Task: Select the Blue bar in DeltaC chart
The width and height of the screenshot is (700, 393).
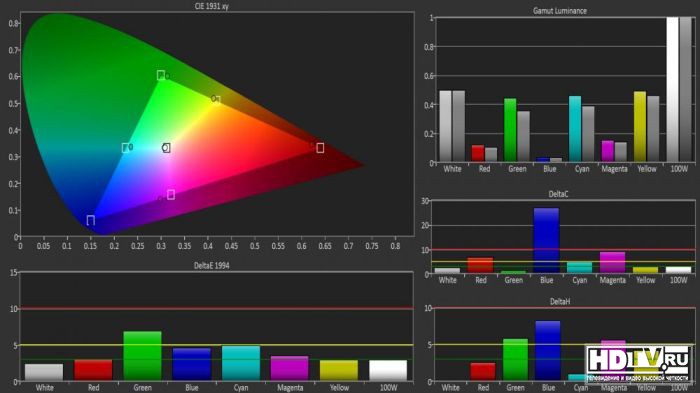Action: pyautogui.click(x=546, y=240)
